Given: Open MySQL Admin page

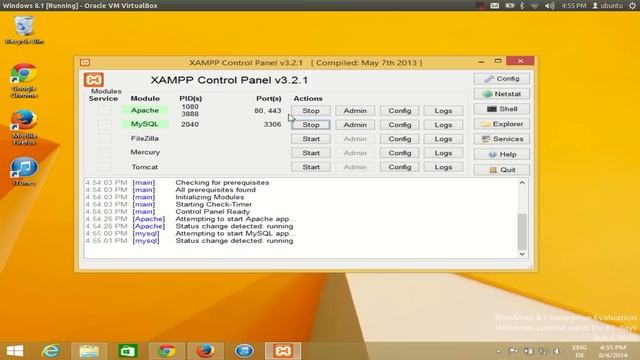Looking at the screenshot, I should [355, 124].
